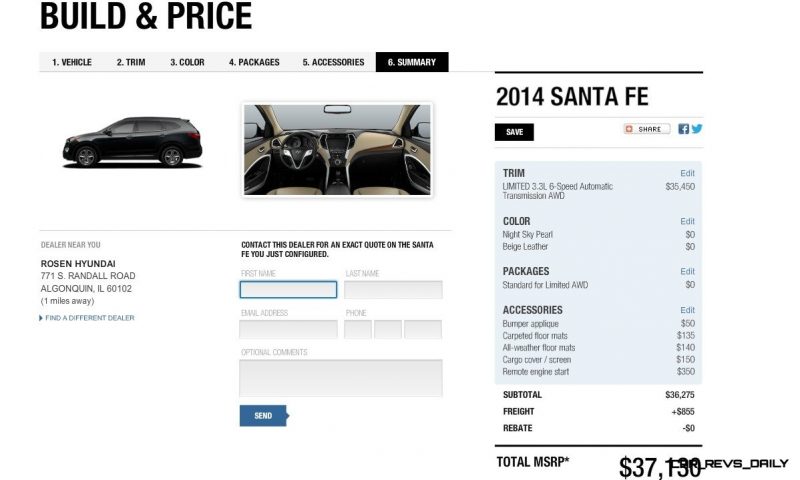Share the build on Facebook
Image resolution: width=800 pixels, height=480 pixels.
point(683,129)
